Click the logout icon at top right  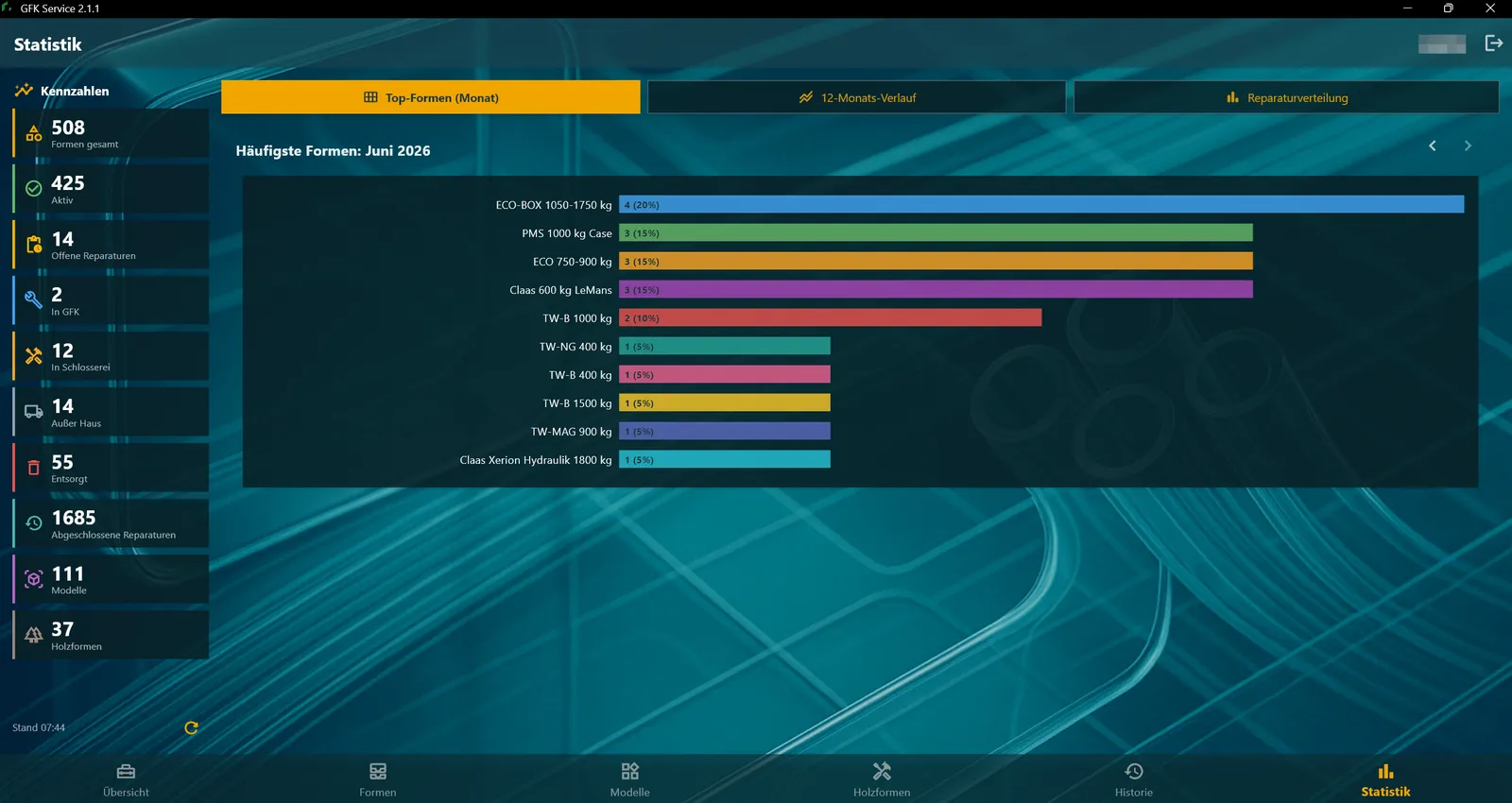tap(1494, 43)
